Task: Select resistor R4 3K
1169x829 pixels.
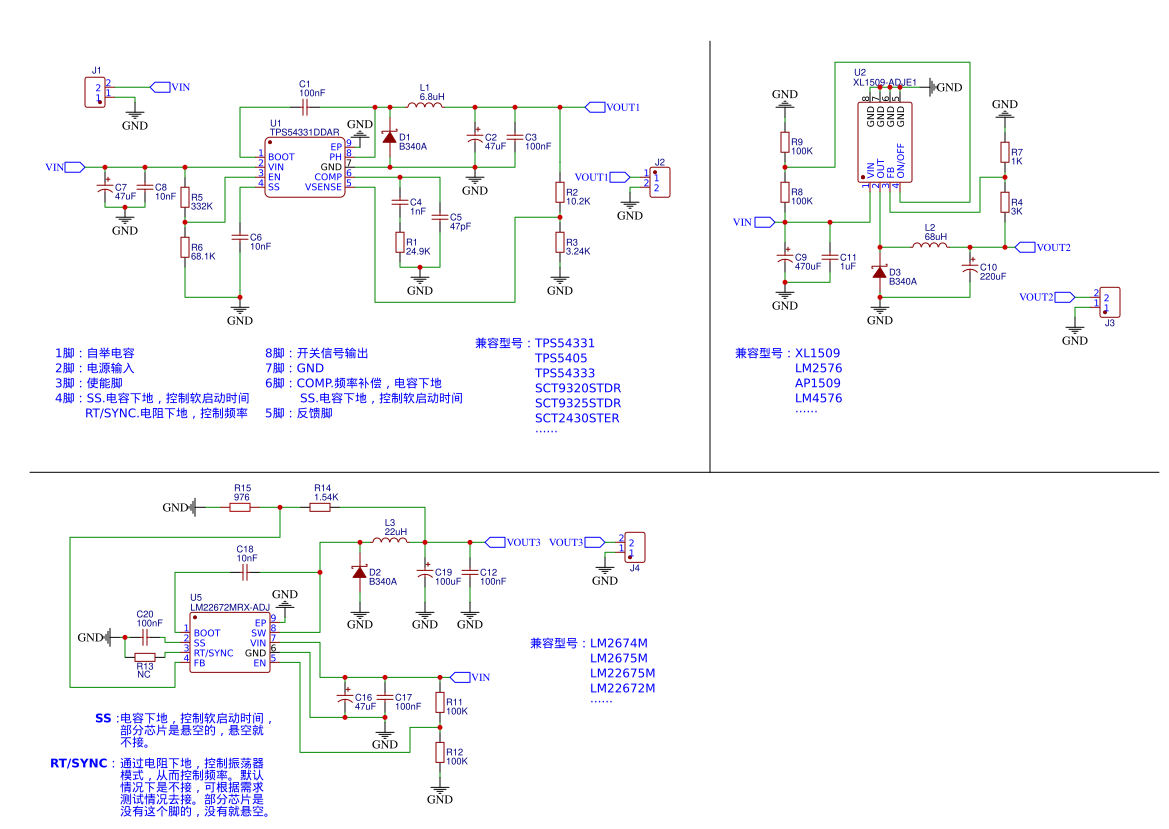Action: point(1005,202)
